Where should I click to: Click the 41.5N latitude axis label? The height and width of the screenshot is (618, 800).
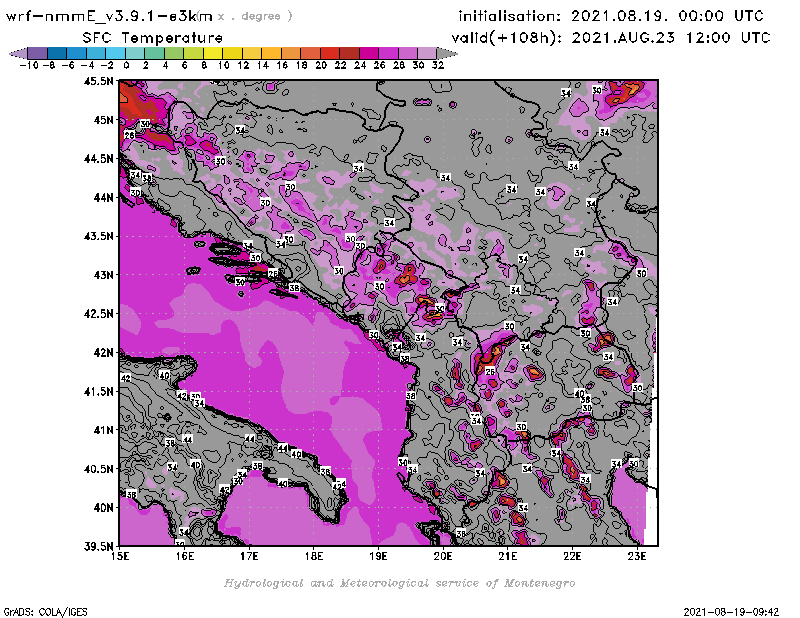click(98, 391)
